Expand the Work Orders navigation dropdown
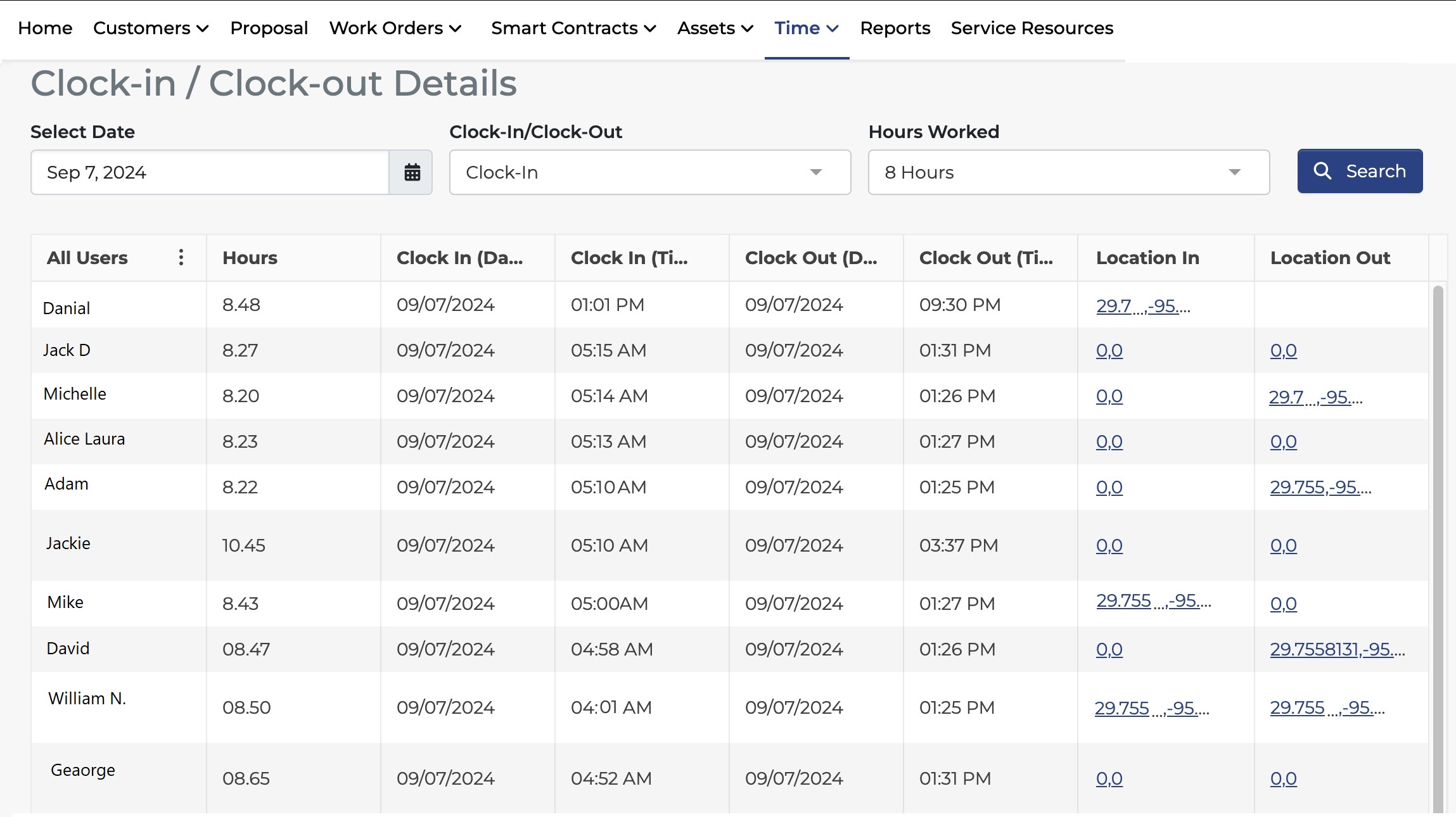The image size is (1456, 817). 394,28
